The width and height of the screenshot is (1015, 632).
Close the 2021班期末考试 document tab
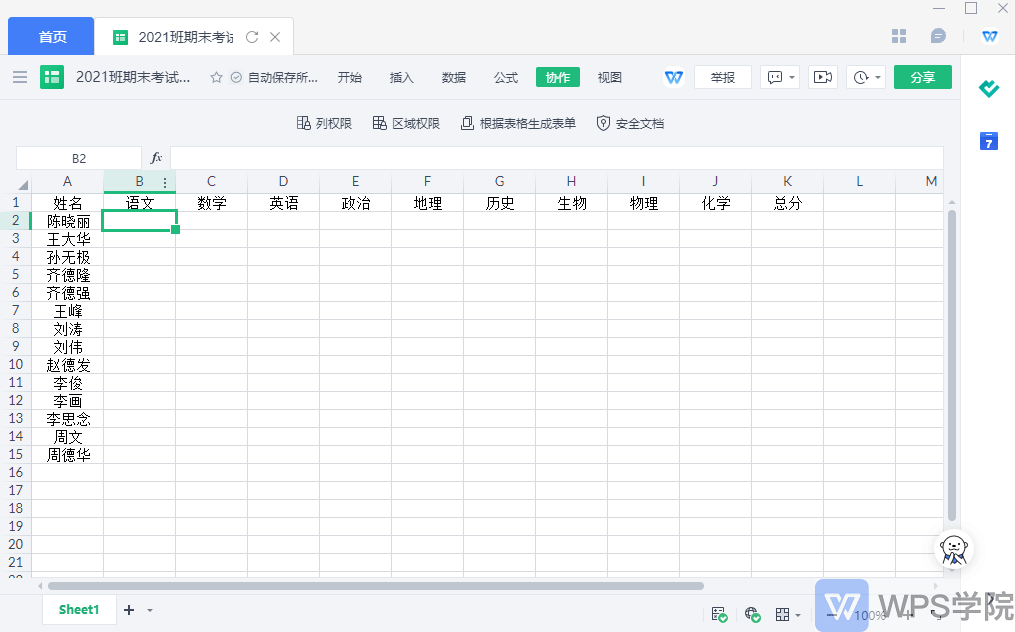click(x=275, y=37)
